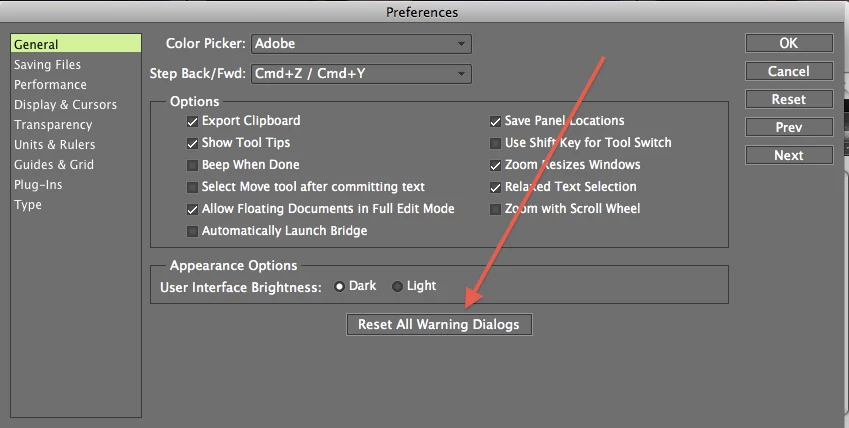Click Reset All Warning Dialogs button

pyautogui.click(x=439, y=325)
